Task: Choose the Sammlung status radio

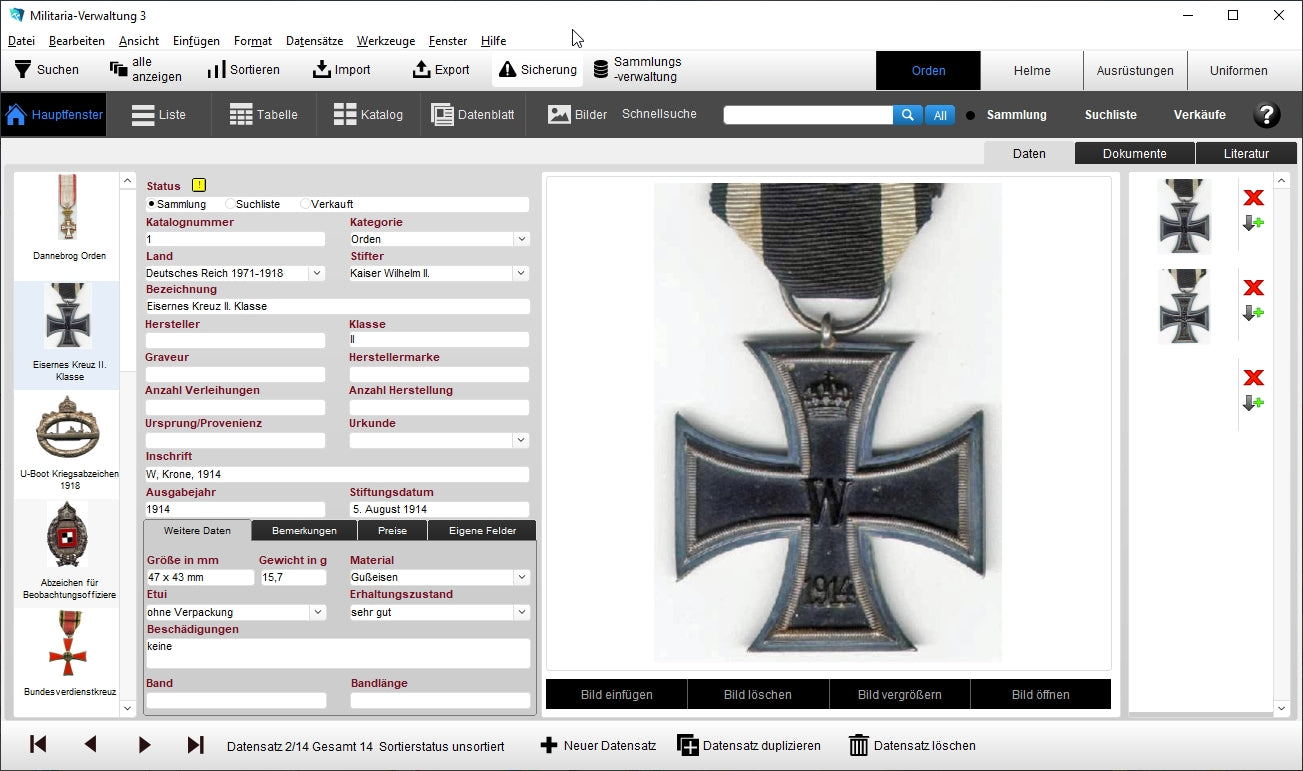Action: pos(152,204)
